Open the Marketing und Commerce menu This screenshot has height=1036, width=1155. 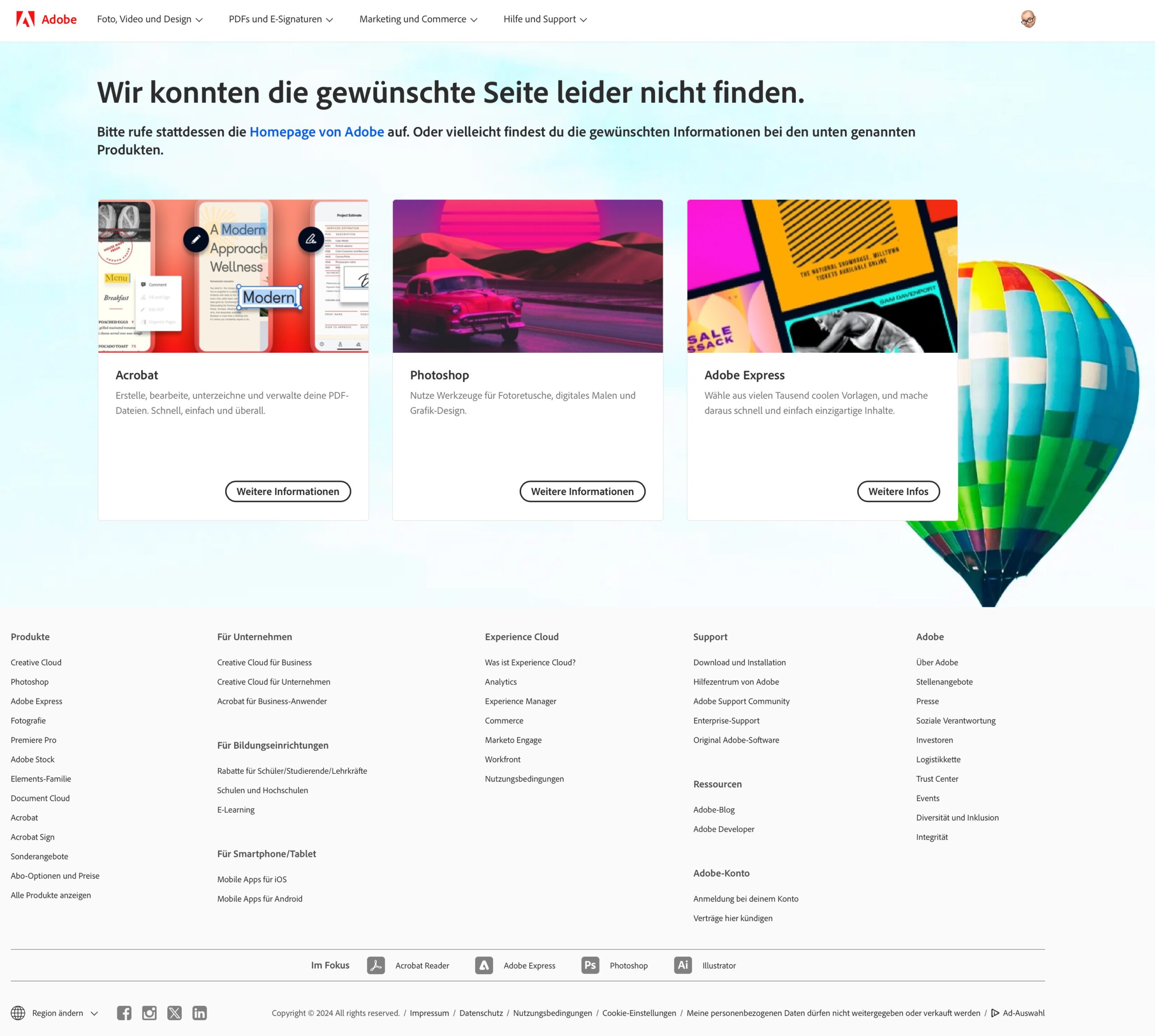(x=418, y=19)
